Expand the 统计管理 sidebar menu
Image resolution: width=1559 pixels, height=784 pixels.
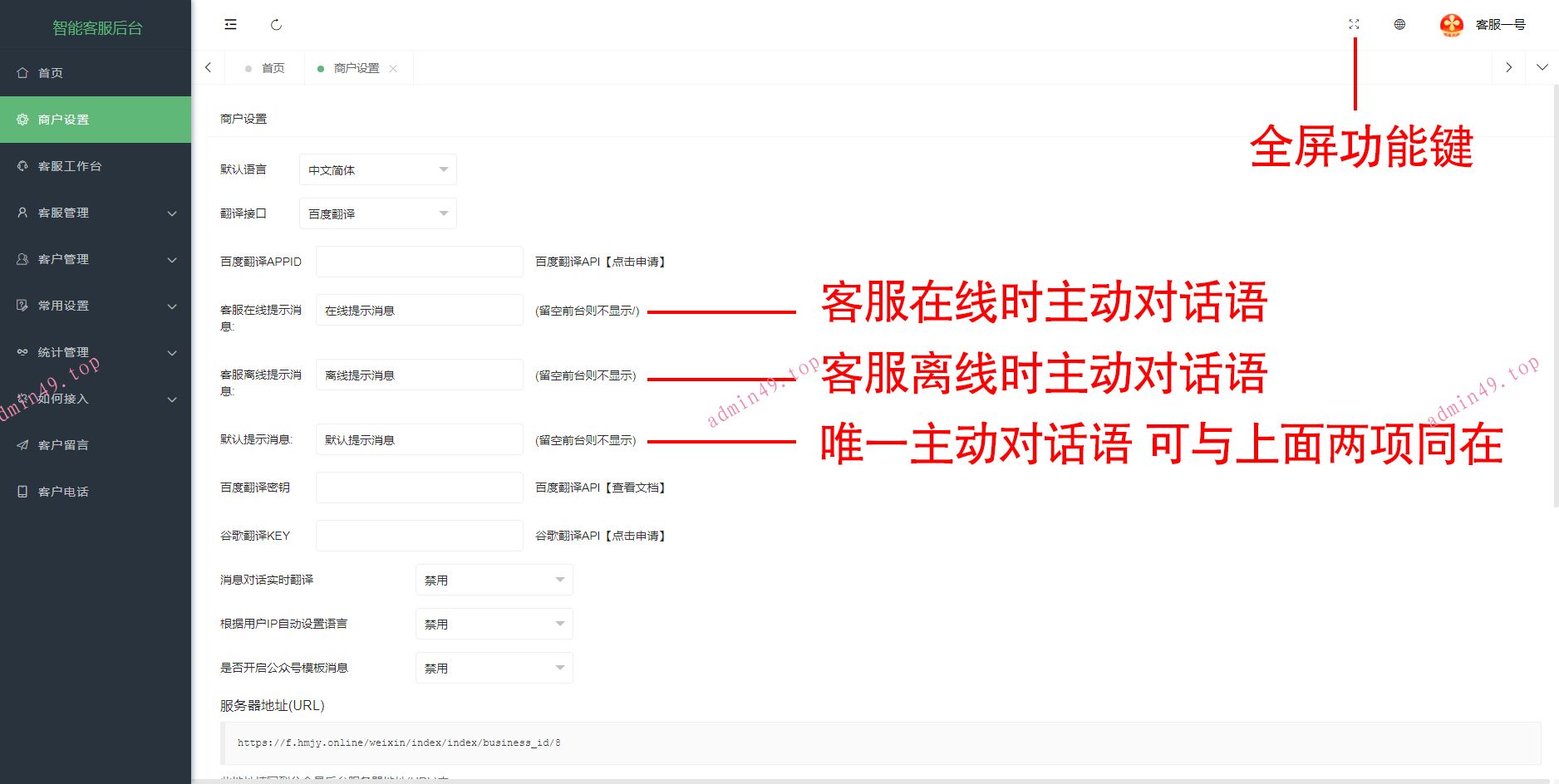tap(96, 352)
